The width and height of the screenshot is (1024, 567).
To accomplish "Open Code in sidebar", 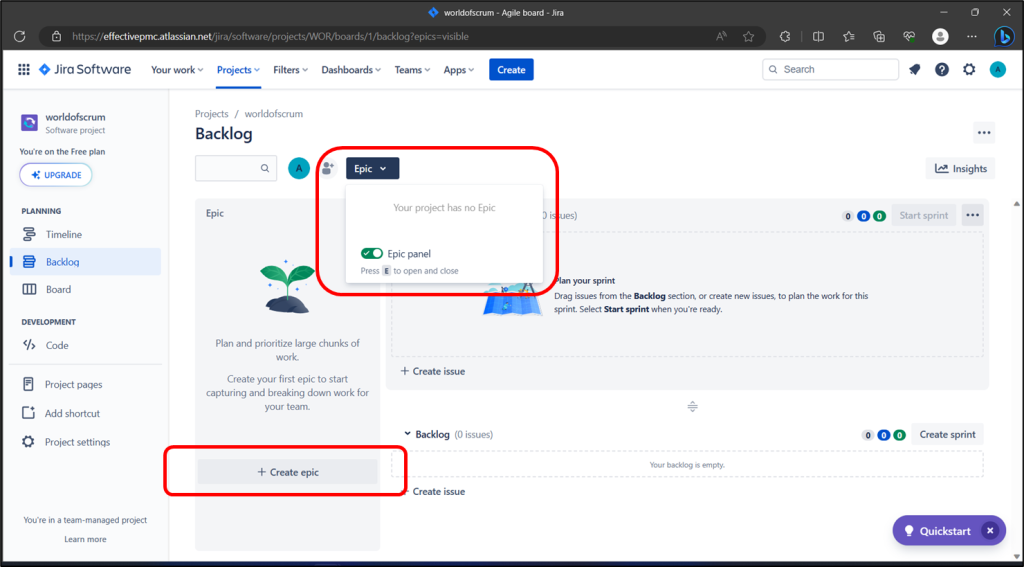I will (x=85, y=346).
